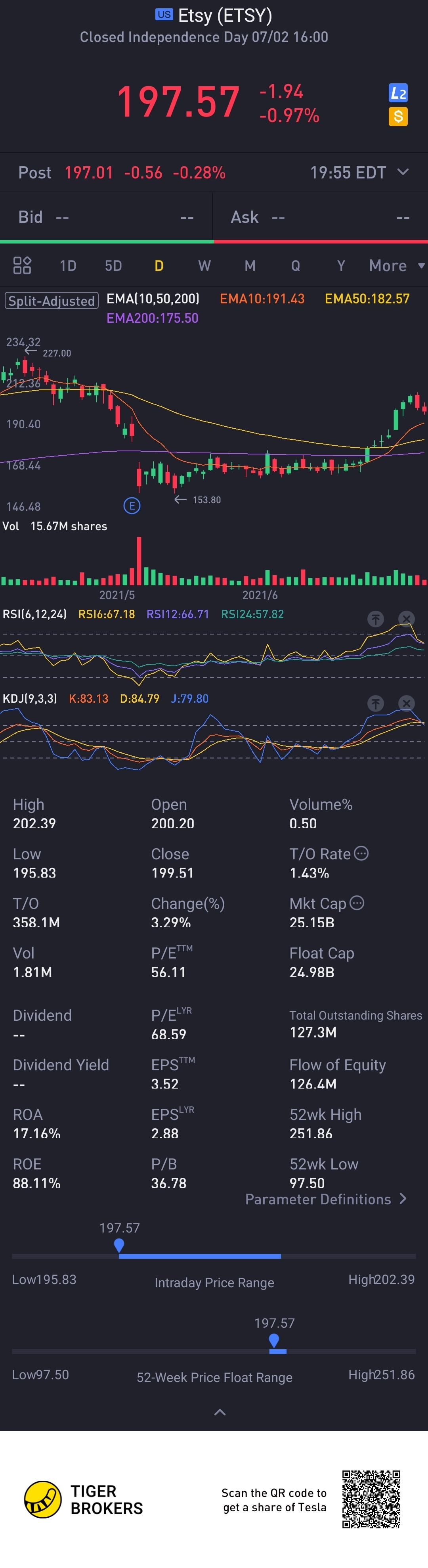Image resolution: width=428 pixels, height=1568 pixels.
Task: Tap the yellow dollar sign badge
Action: pyautogui.click(x=398, y=116)
